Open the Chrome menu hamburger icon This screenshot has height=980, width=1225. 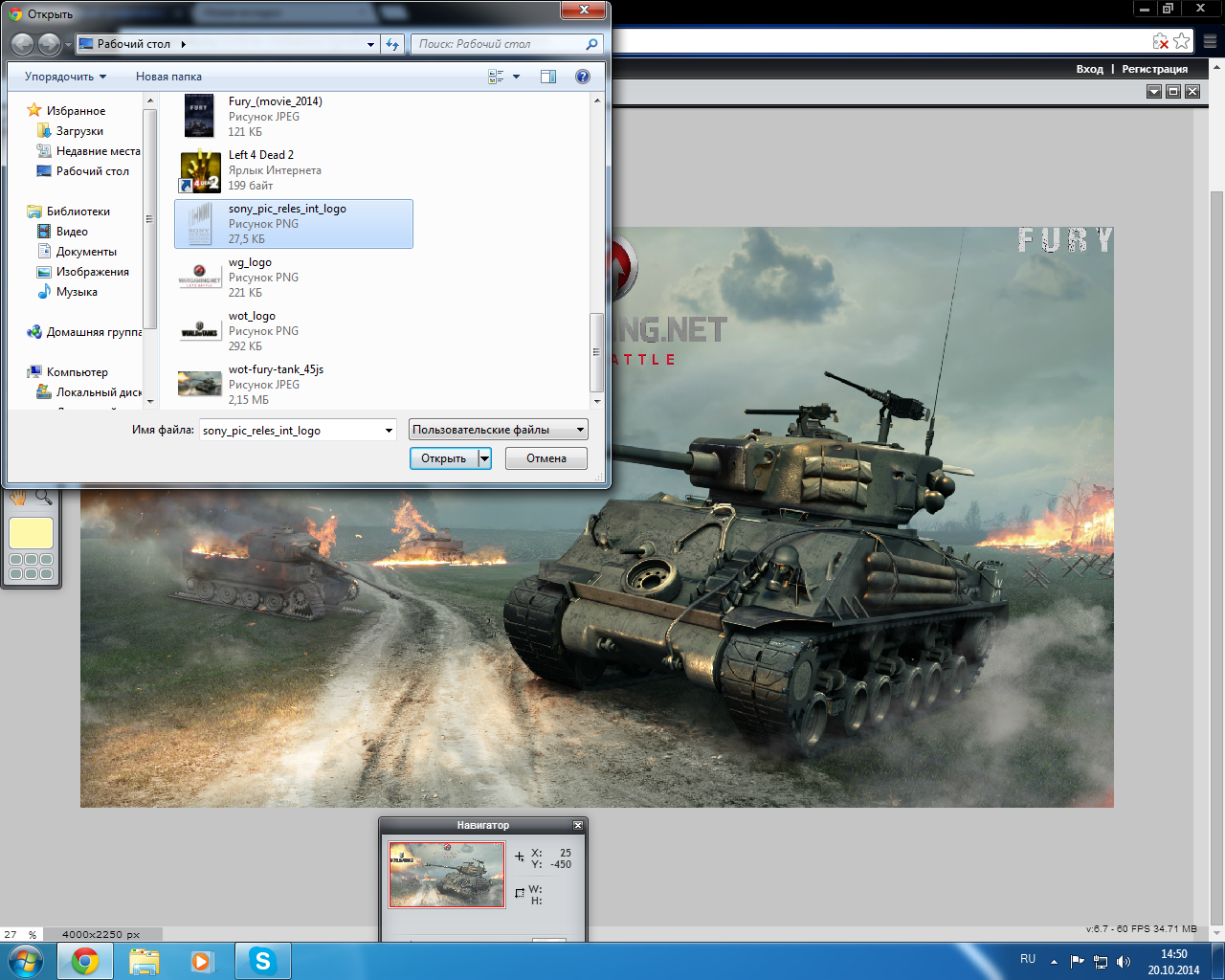click(1211, 41)
